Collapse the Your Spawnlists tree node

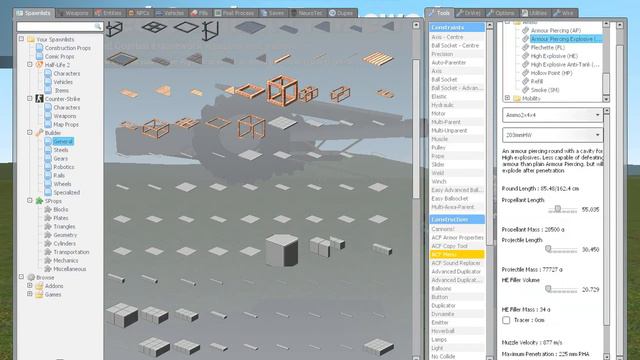point(21,39)
